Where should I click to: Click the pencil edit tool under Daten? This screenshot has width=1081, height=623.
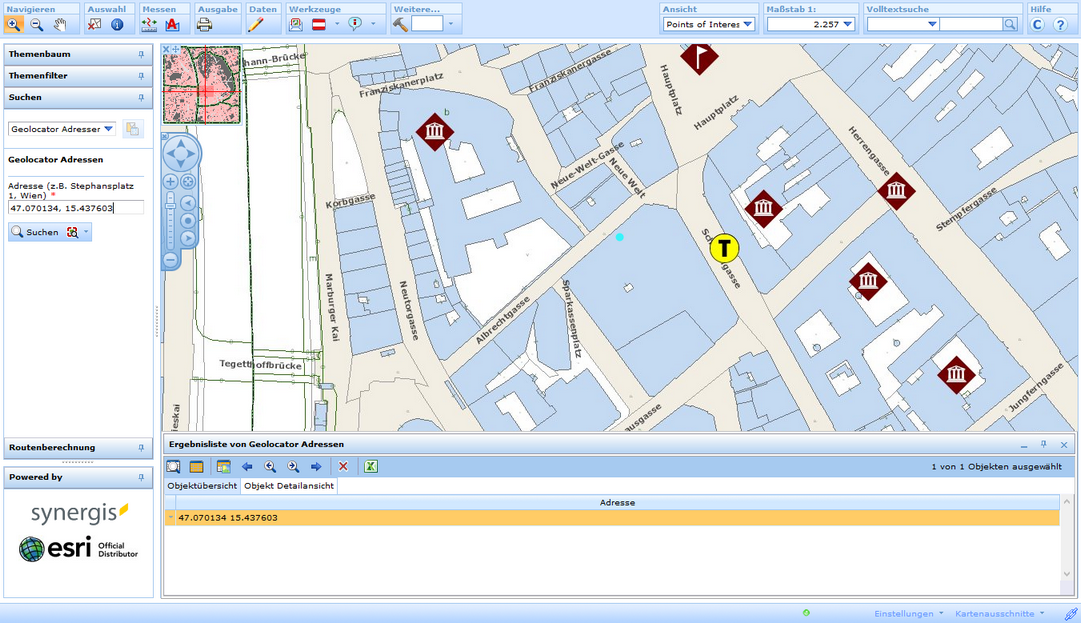(x=255, y=24)
